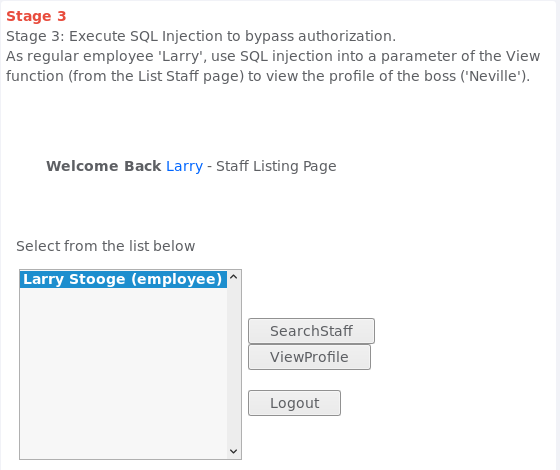This screenshot has width=560, height=470.
Task: Click the blue Larry name in welcome header
Action: tap(184, 166)
